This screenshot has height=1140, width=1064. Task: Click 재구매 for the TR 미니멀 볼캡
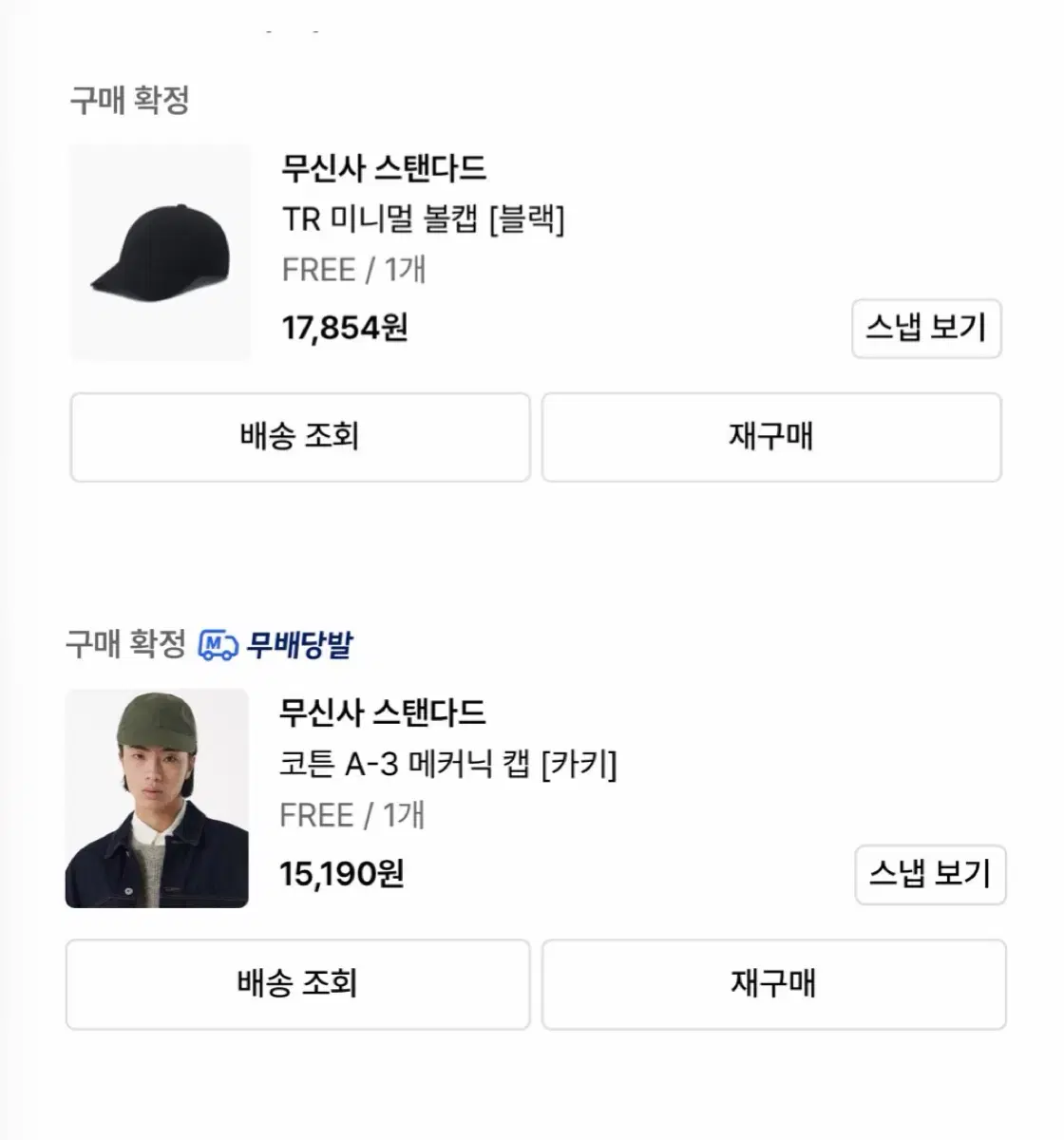click(771, 437)
